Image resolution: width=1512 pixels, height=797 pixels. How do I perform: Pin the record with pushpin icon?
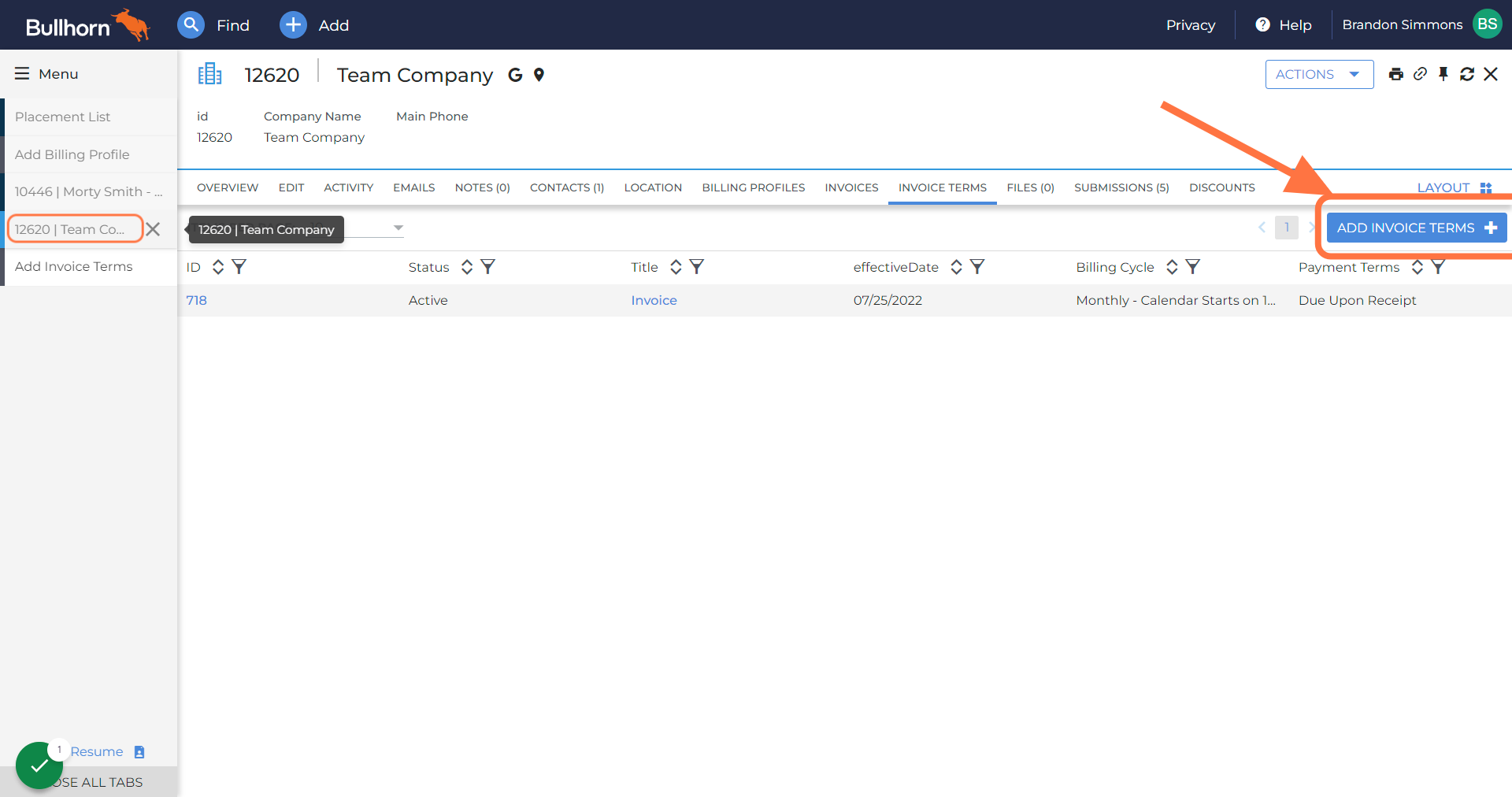click(1443, 74)
